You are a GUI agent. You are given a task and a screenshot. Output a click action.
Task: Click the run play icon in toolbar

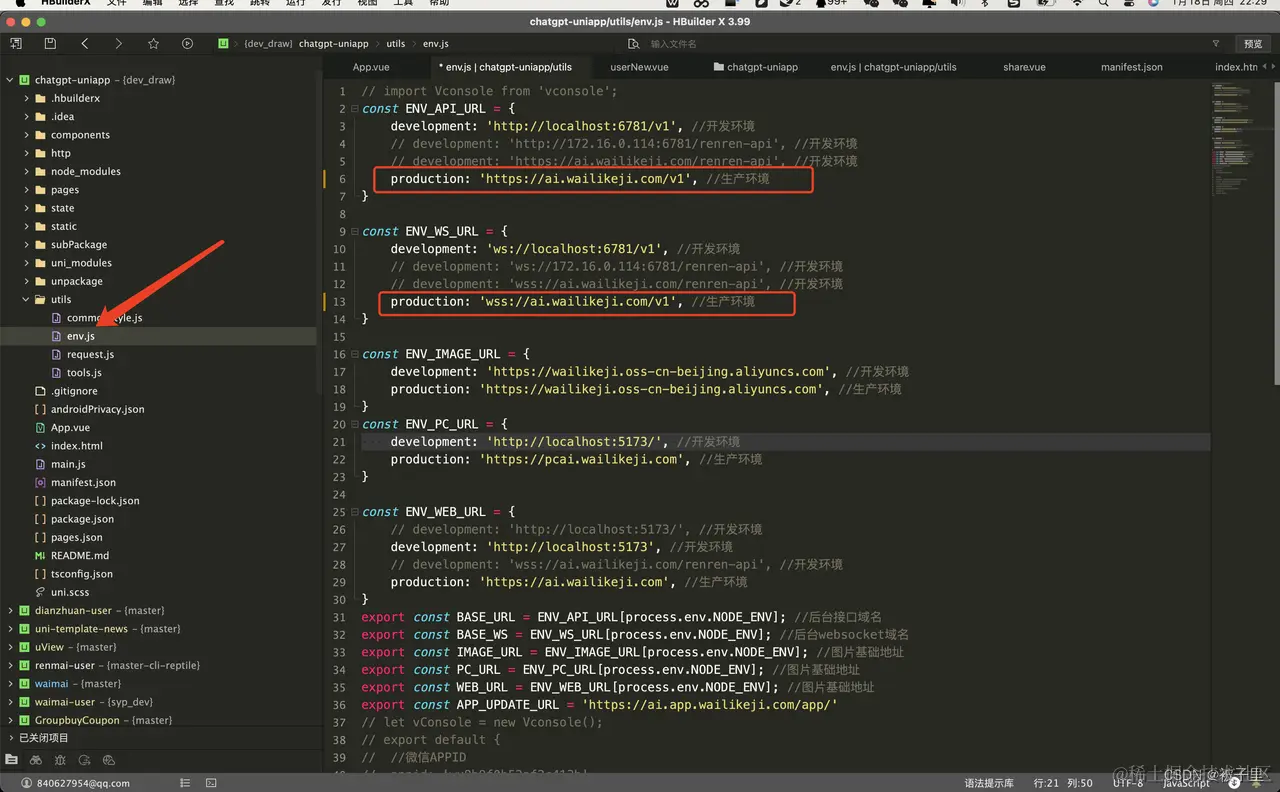coord(187,44)
